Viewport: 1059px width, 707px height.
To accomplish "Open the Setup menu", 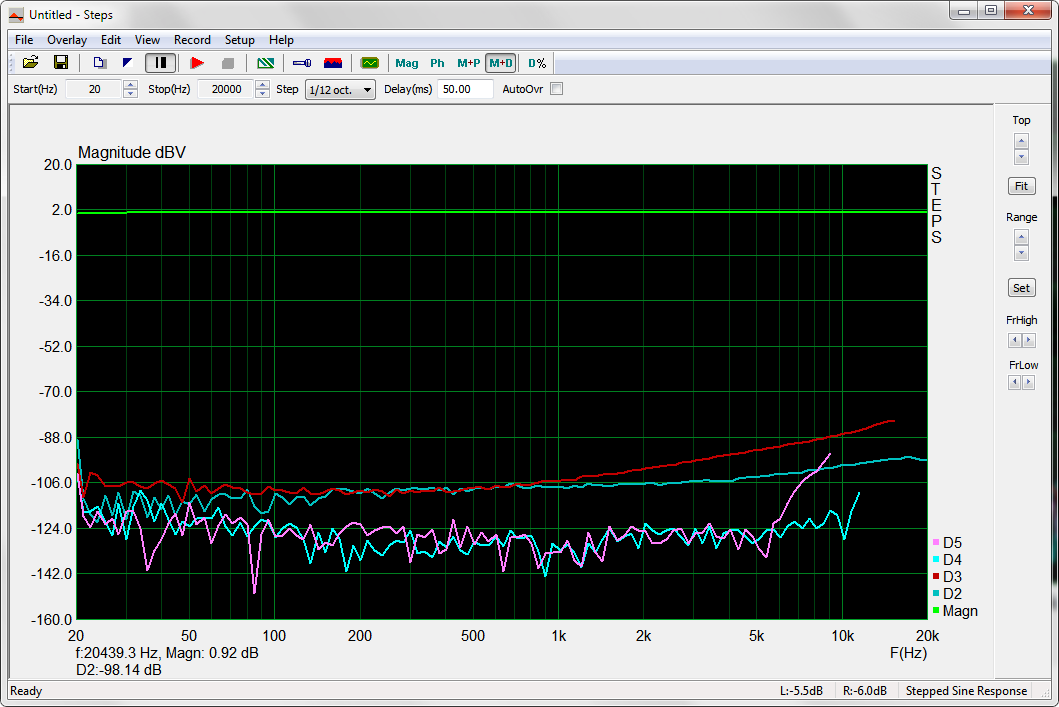I will coord(239,40).
